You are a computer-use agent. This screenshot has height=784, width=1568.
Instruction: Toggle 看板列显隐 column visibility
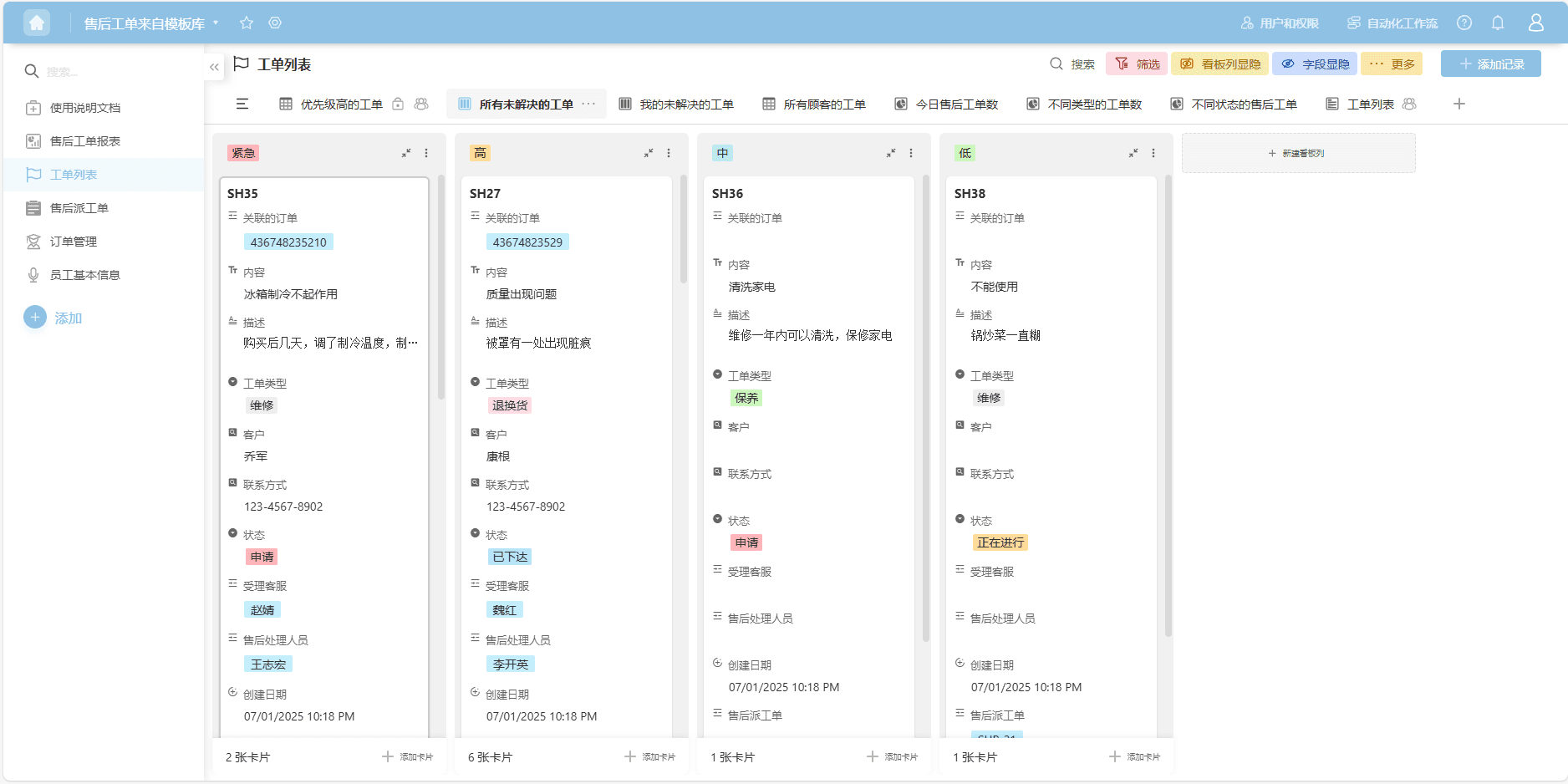point(1220,64)
